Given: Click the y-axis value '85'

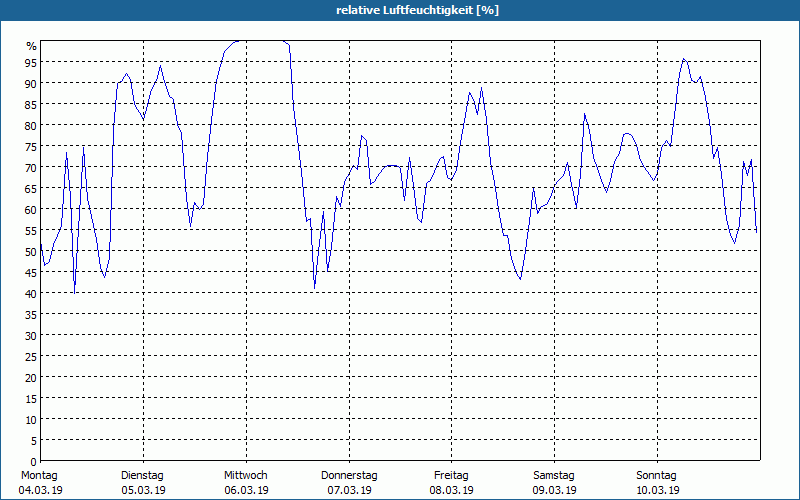Looking at the screenshot, I should pyautogui.click(x=31, y=105).
